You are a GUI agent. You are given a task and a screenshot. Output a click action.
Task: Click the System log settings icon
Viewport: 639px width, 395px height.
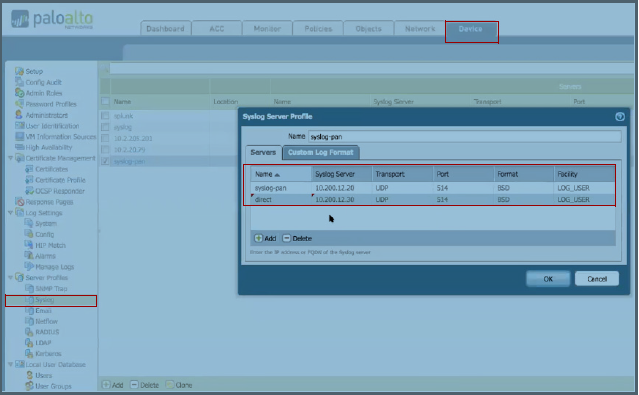[29, 223]
